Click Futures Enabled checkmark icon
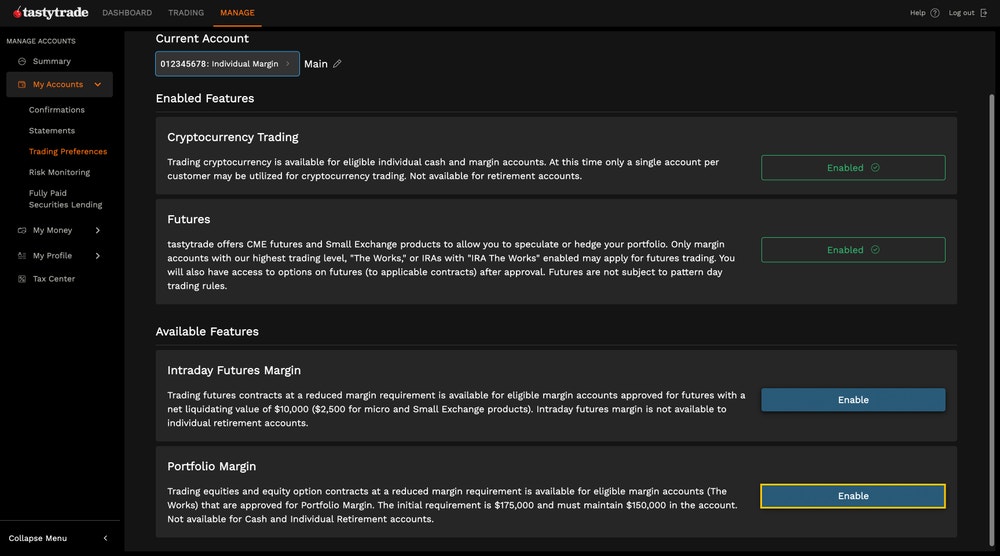 click(x=875, y=250)
